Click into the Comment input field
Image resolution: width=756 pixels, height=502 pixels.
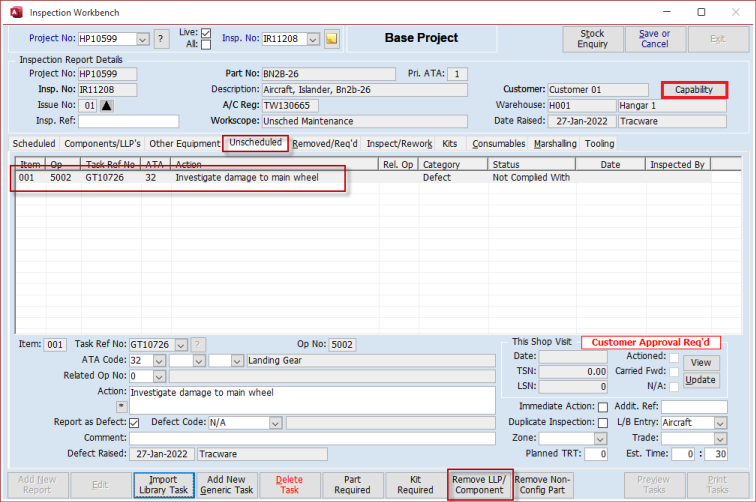point(311,438)
